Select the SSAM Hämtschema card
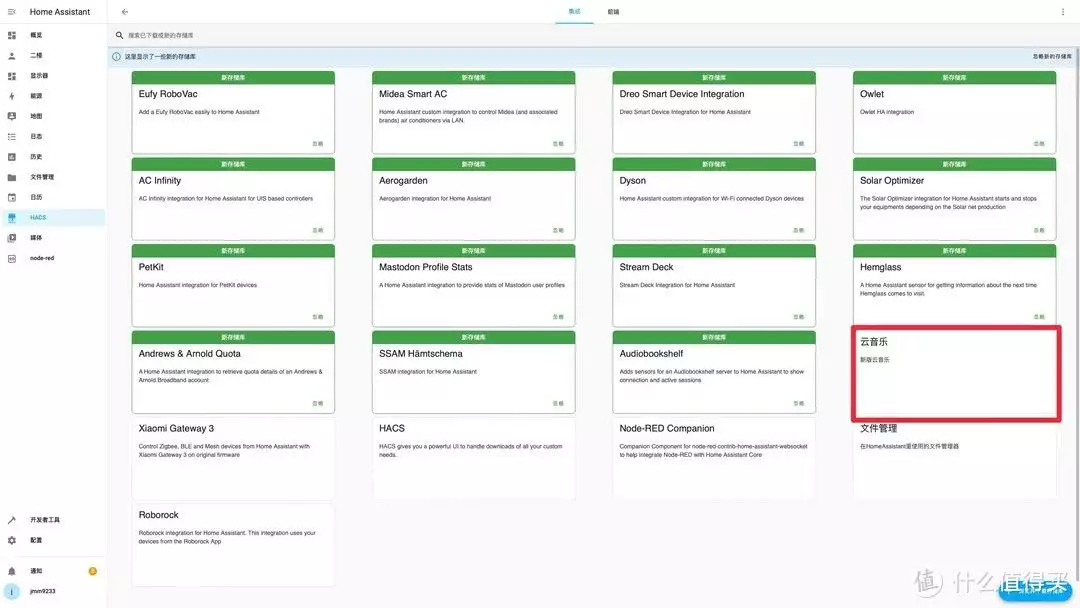The width and height of the screenshot is (1080, 608). tap(473, 373)
